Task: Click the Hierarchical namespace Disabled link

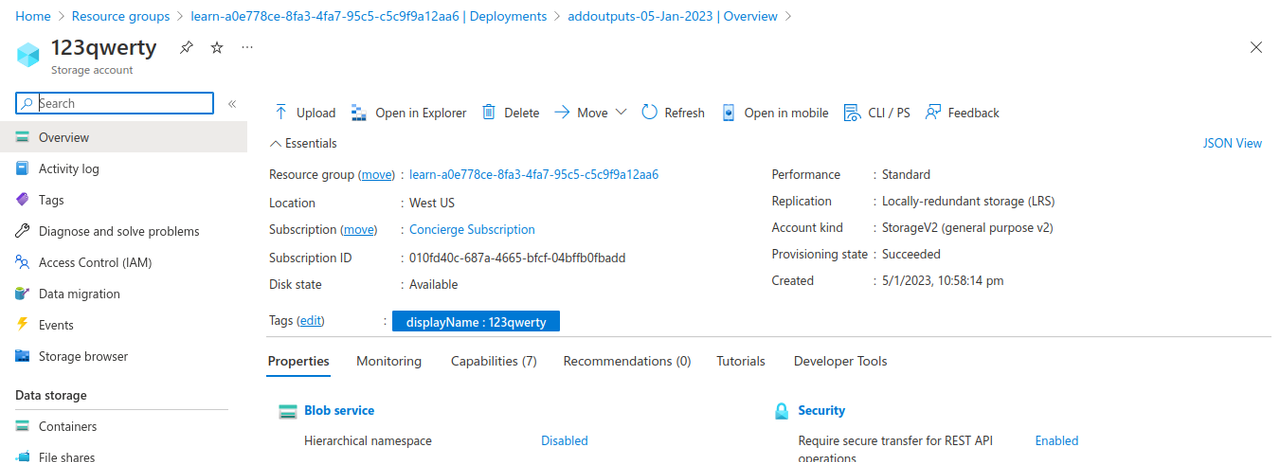Action: 564,440
